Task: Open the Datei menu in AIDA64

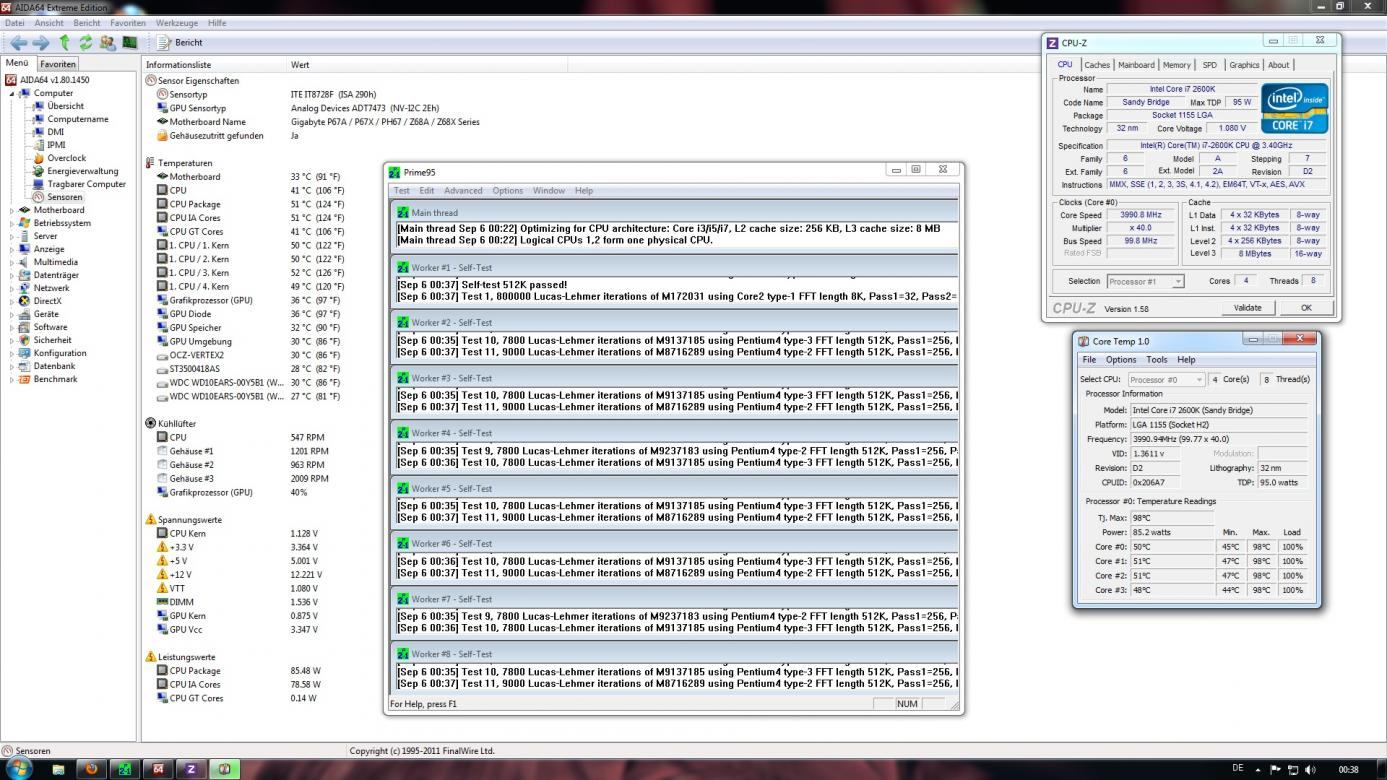Action: coord(15,22)
